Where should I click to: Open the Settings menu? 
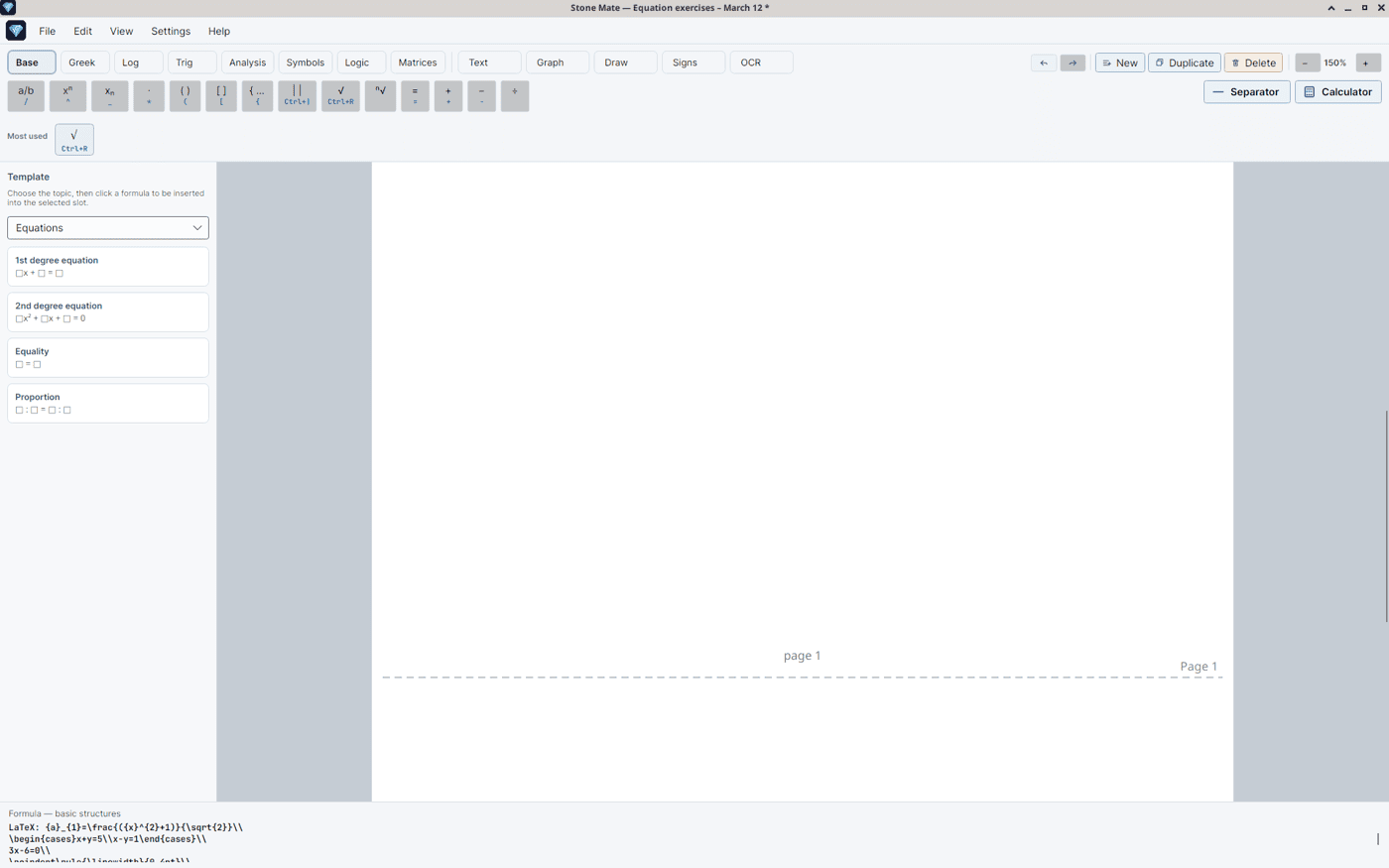(171, 31)
